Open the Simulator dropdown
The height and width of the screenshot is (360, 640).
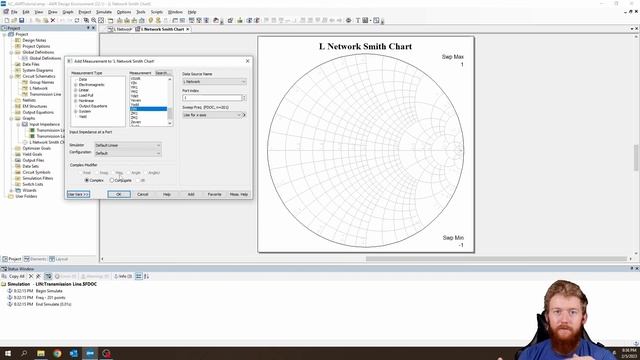click(x=128, y=145)
